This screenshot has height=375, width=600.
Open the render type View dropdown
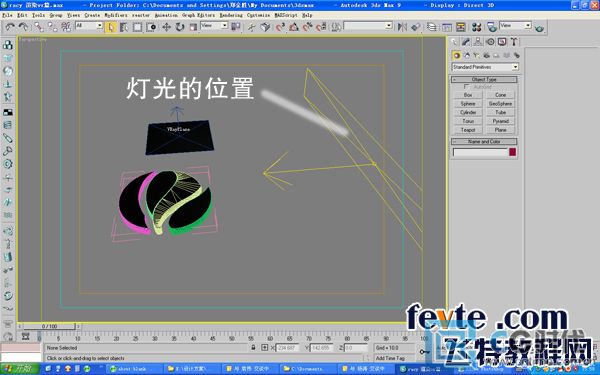(515, 26)
